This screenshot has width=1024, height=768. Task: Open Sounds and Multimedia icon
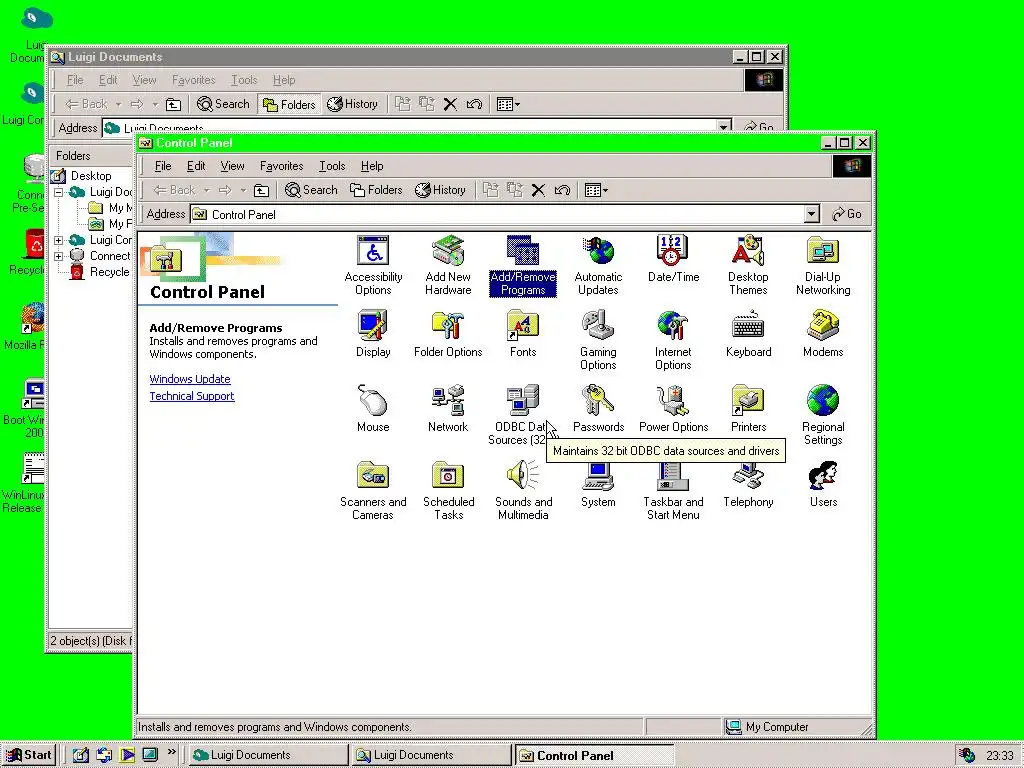tap(522, 491)
